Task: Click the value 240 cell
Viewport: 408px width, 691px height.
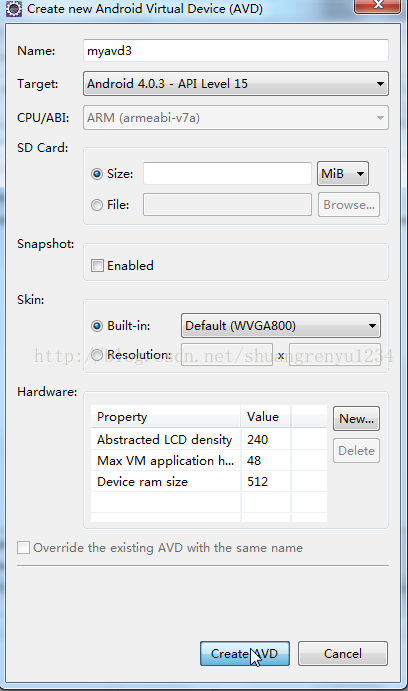Action: tap(265, 439)
